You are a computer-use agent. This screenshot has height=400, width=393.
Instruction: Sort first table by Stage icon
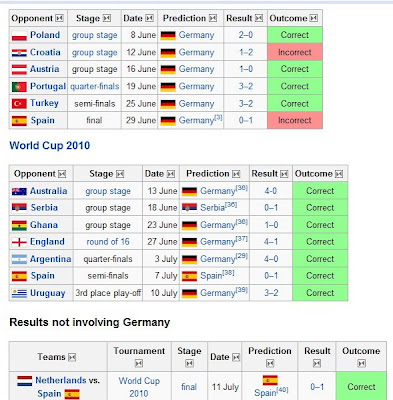[x=107, y=18]
